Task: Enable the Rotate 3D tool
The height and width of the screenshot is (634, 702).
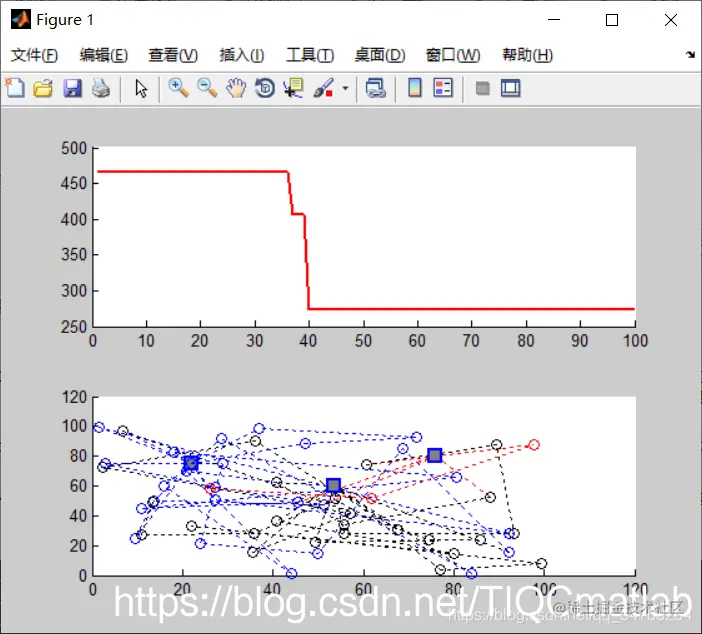Action: tap(265, 88)
